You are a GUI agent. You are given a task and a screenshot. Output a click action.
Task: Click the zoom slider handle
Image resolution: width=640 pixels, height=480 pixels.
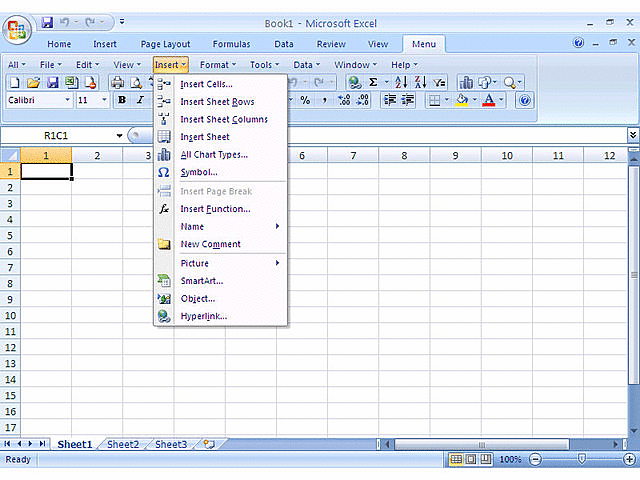click(582, 460)
